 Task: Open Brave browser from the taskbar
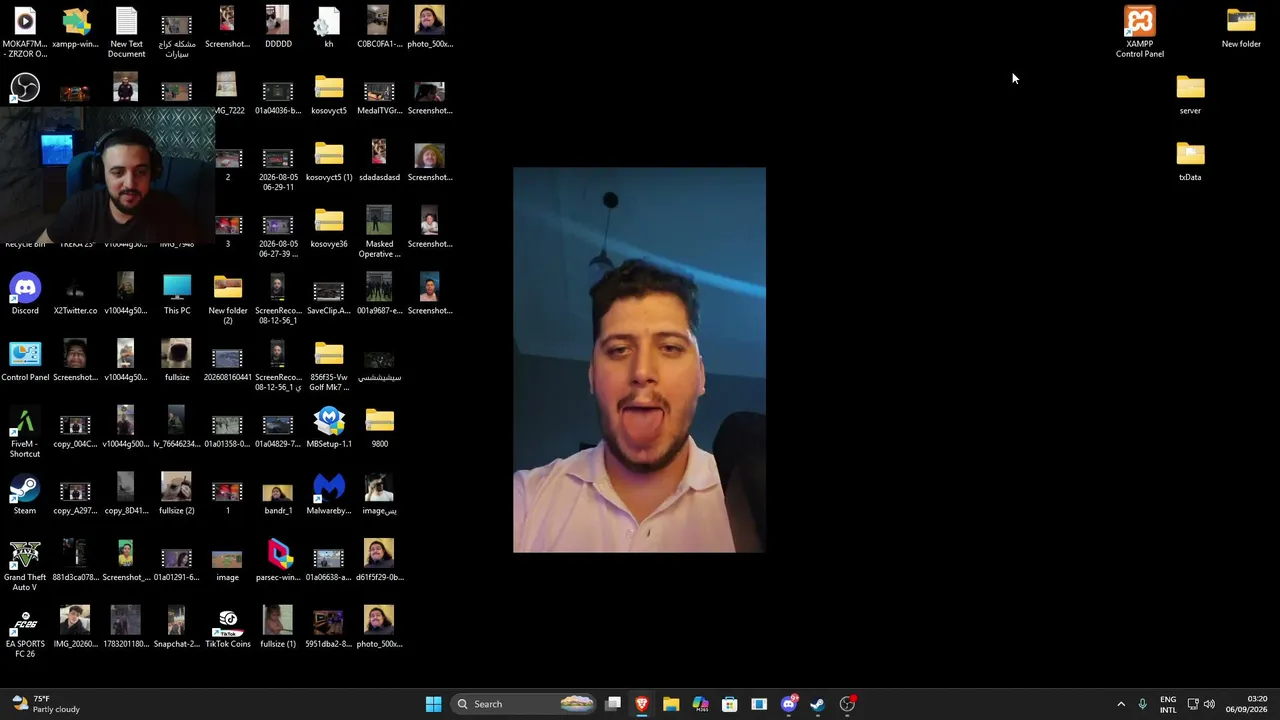click(x=642, y=704)
